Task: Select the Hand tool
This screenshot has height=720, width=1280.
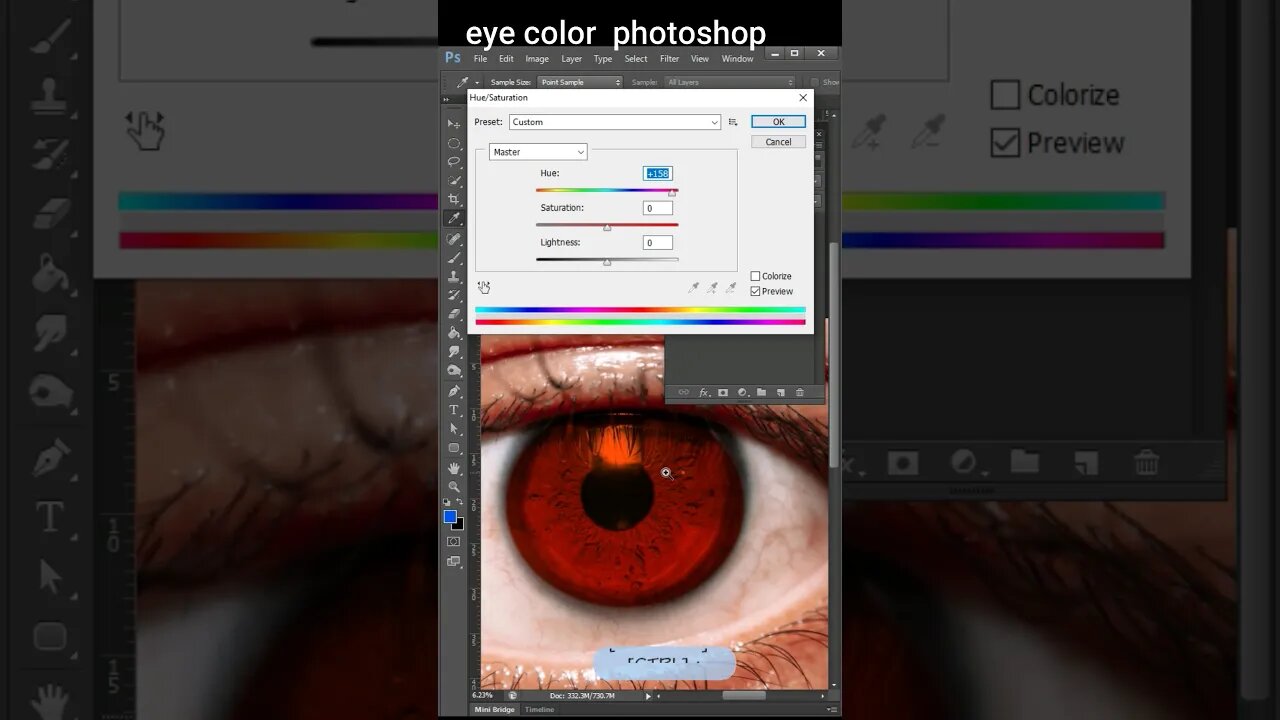Action: [x=454, y=468]
